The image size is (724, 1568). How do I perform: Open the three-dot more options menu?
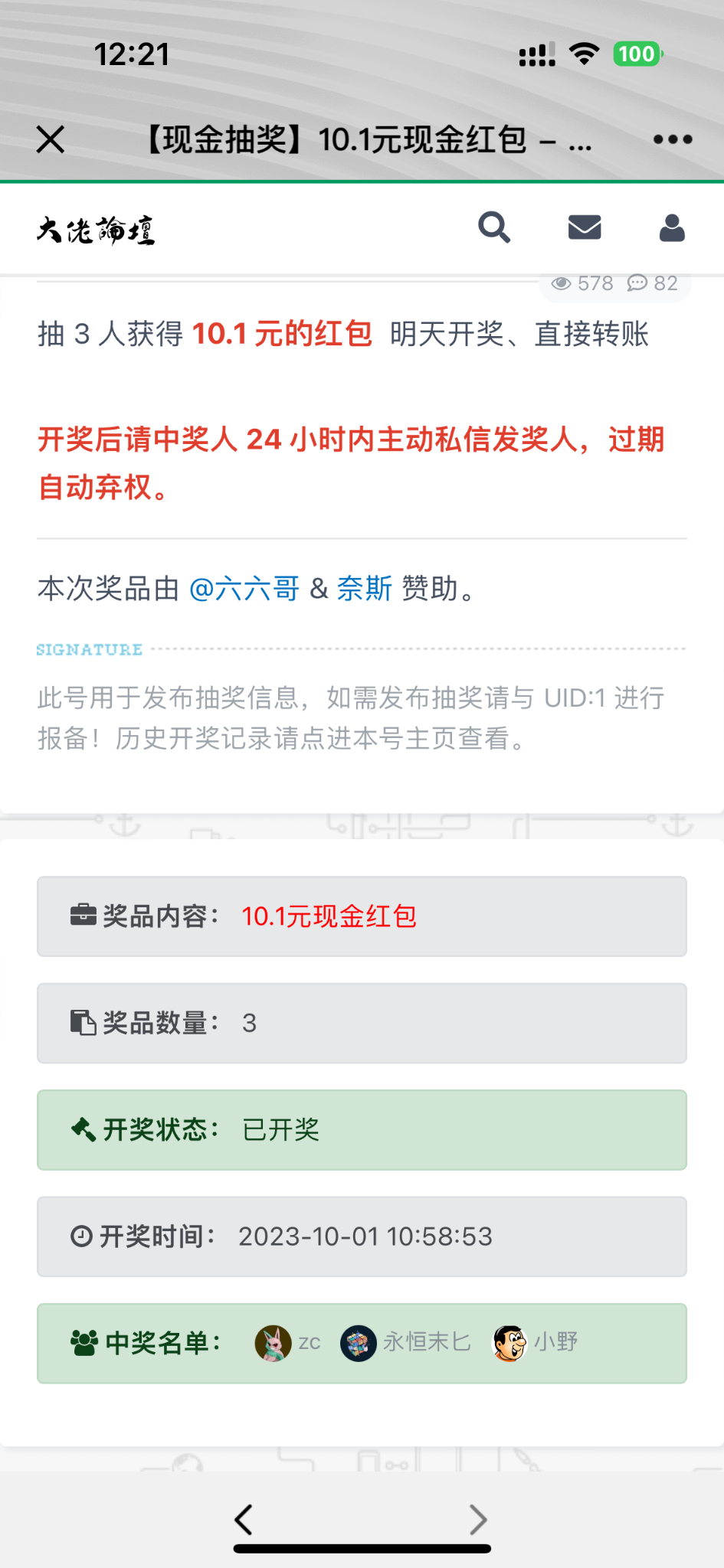pyautogui.click(x=673, y=139)
